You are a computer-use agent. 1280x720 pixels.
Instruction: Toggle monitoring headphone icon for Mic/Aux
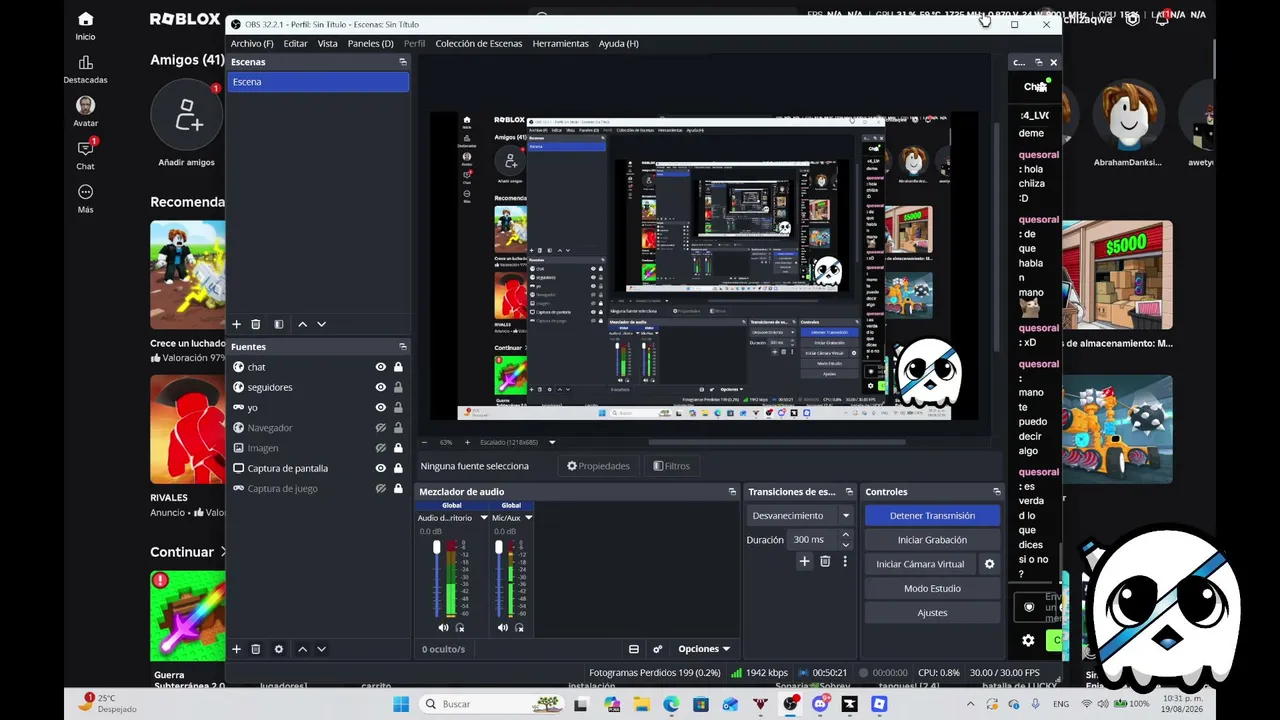tap(519, 628)
